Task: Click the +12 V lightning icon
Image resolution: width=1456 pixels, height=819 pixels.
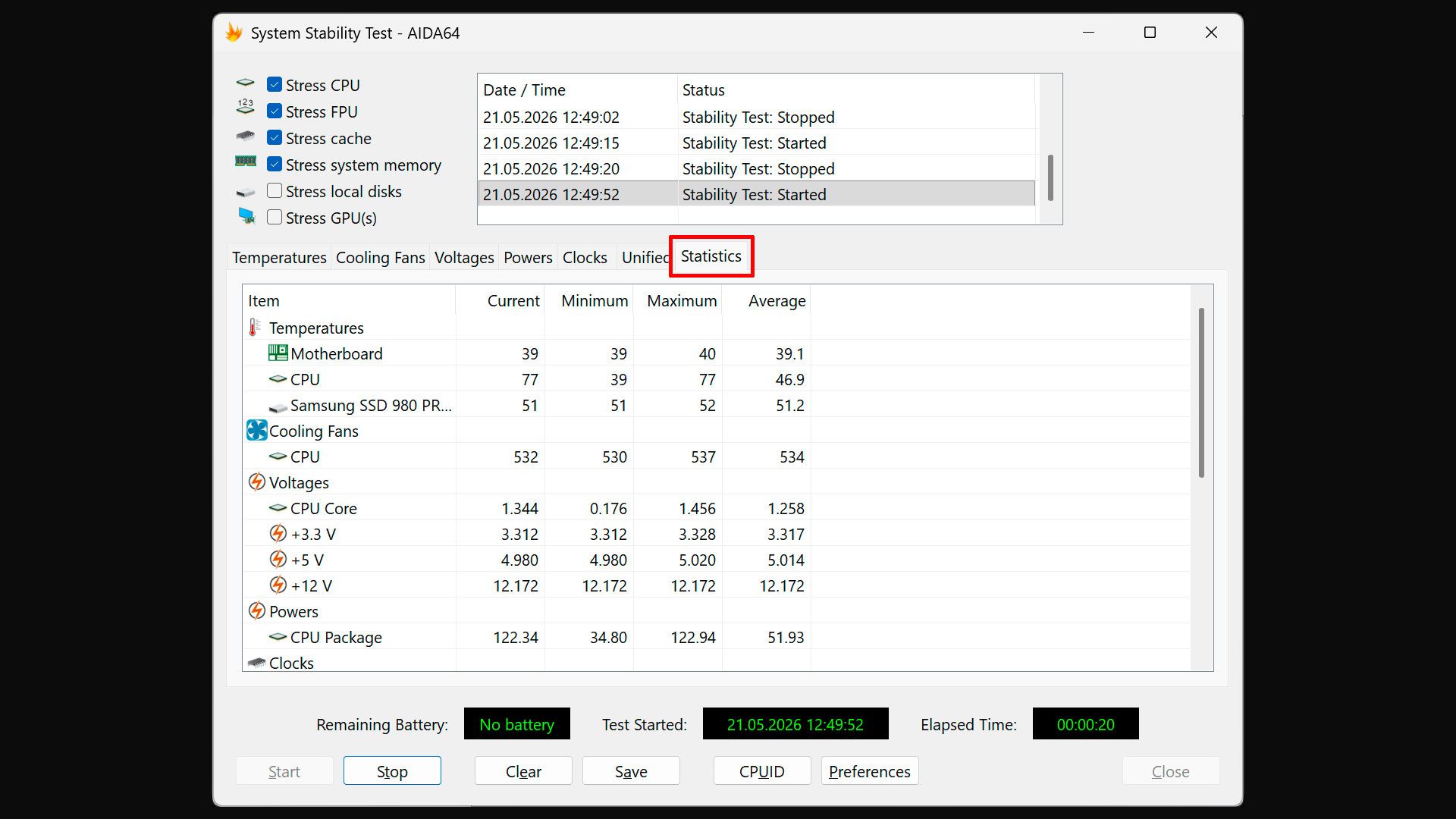Action: pyautogui.click(x=278, y=585)
